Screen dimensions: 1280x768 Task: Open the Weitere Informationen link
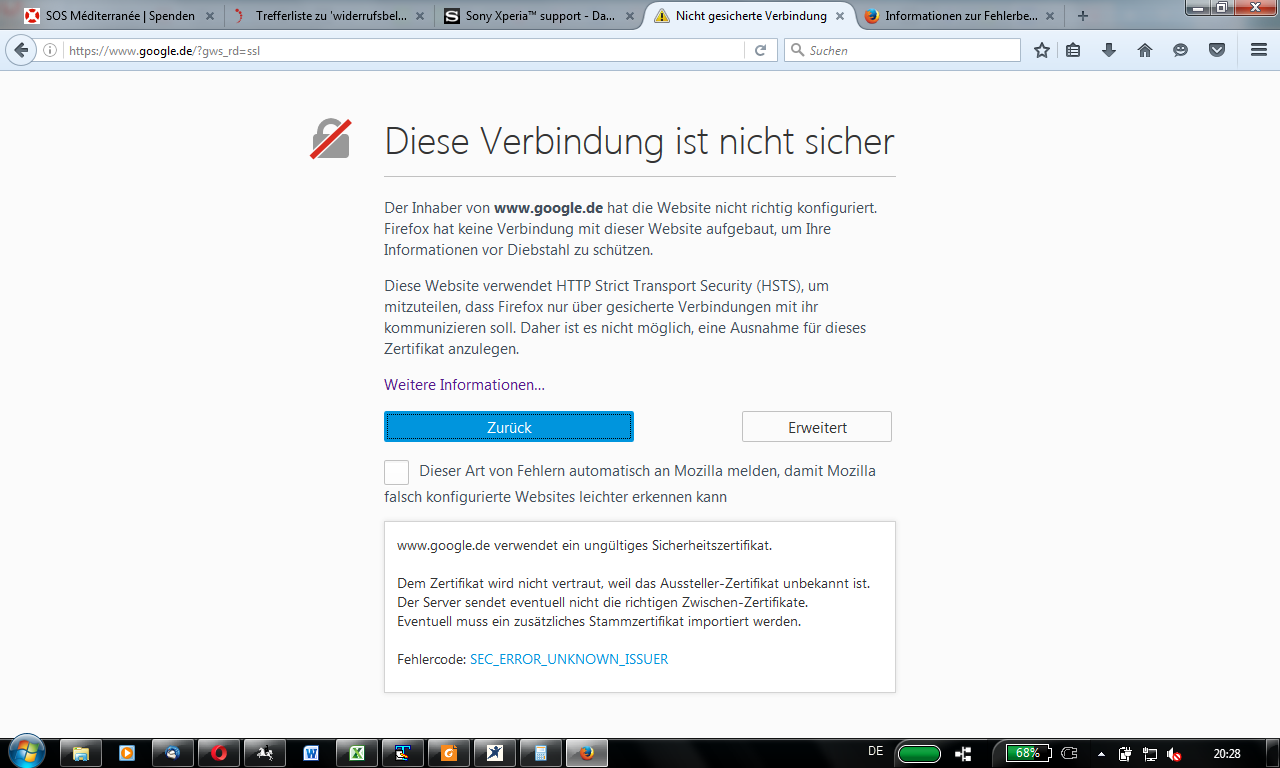pos(464,385)
